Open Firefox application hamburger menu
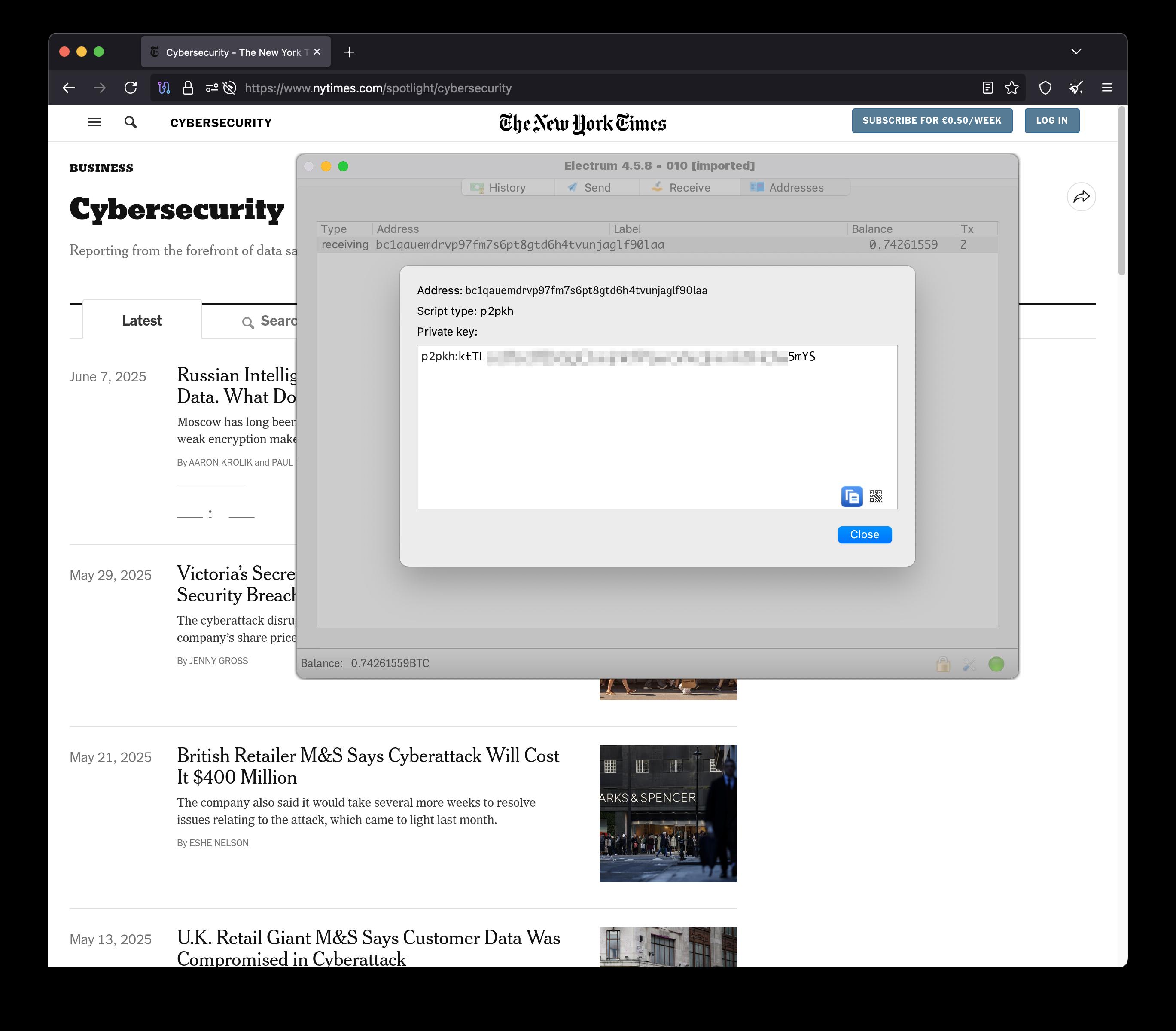This screenshot has width=1176, height=1031. coord(1107,88)
